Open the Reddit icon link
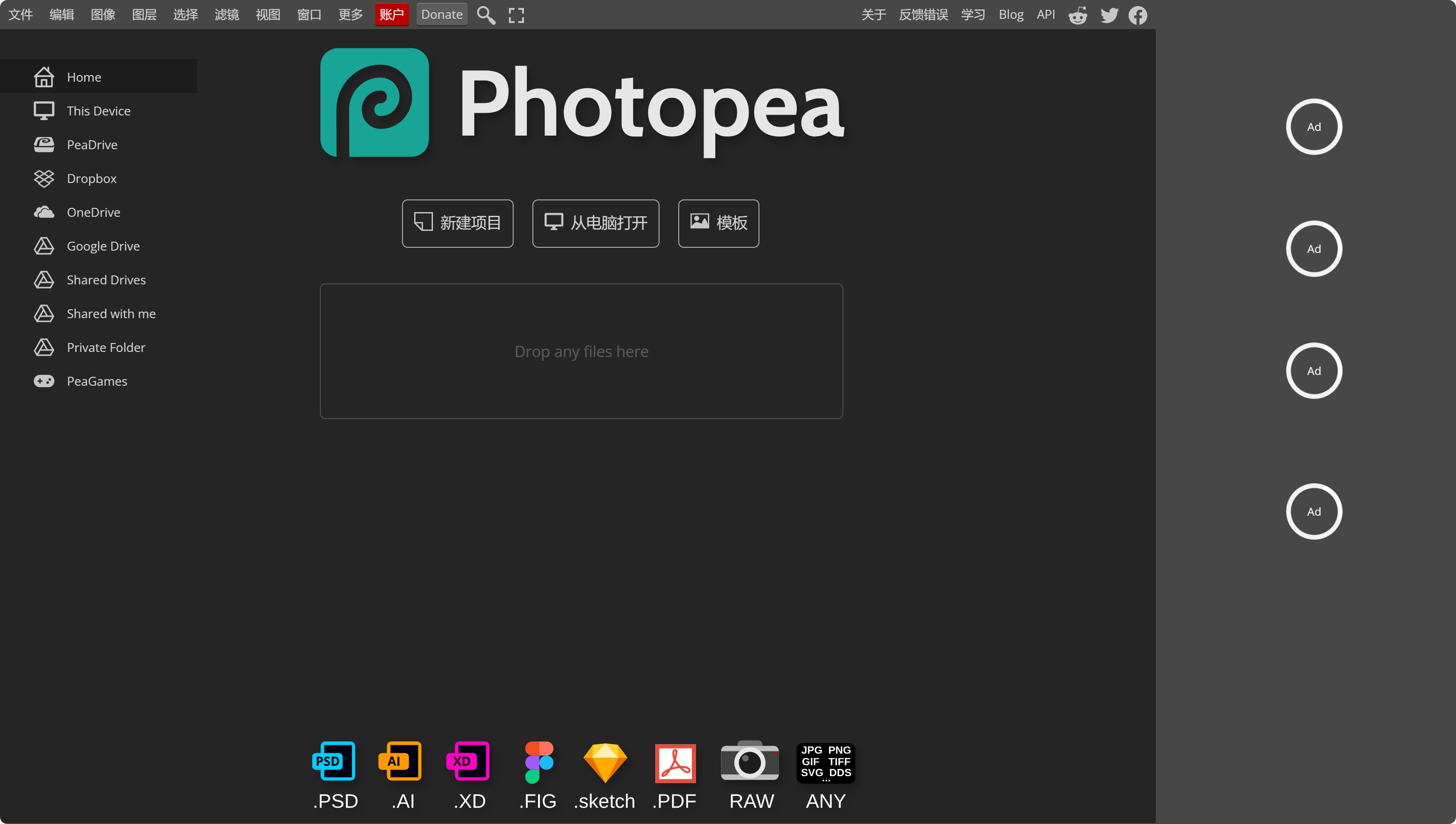 pyautogui.click(x=1077, y=15)
